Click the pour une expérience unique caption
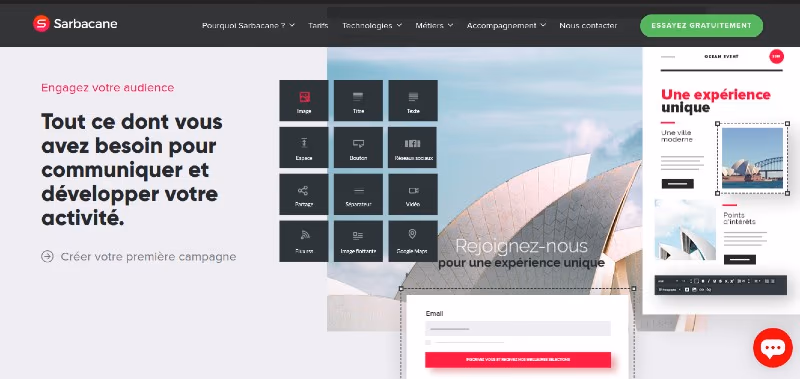Screen dimensions: 800x379 (521, 263)
